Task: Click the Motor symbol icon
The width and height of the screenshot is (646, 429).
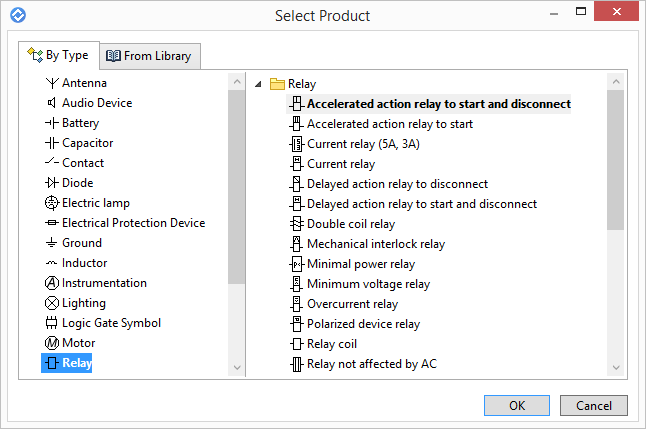Action: [52, 343]
